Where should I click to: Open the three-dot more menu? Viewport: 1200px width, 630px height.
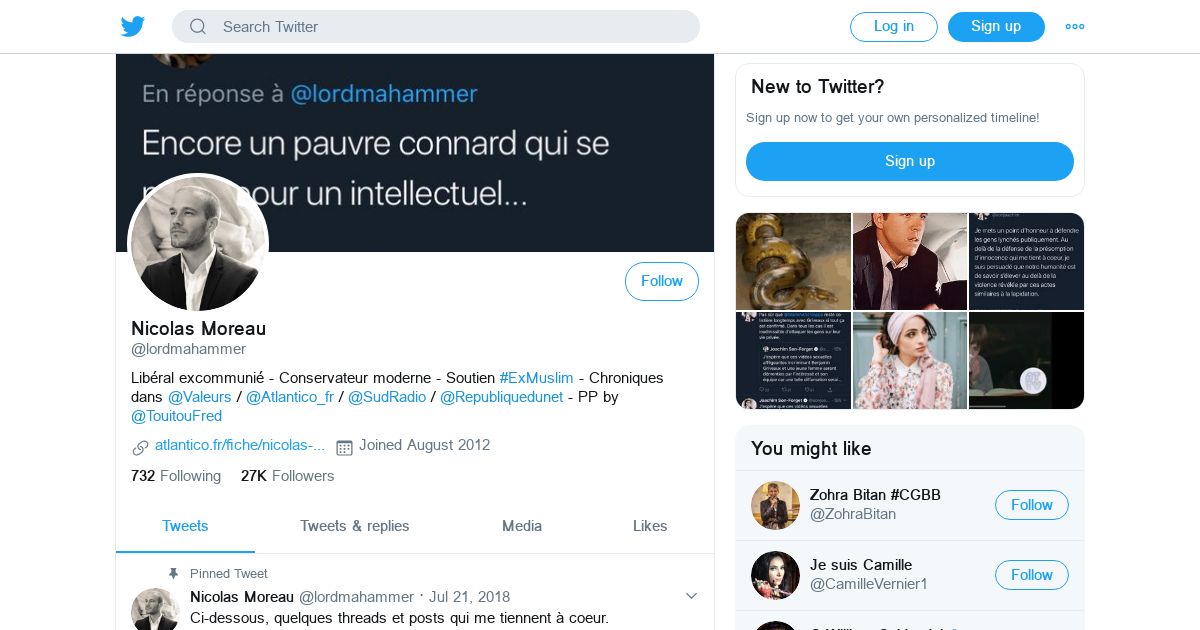tap(1075, 27)
